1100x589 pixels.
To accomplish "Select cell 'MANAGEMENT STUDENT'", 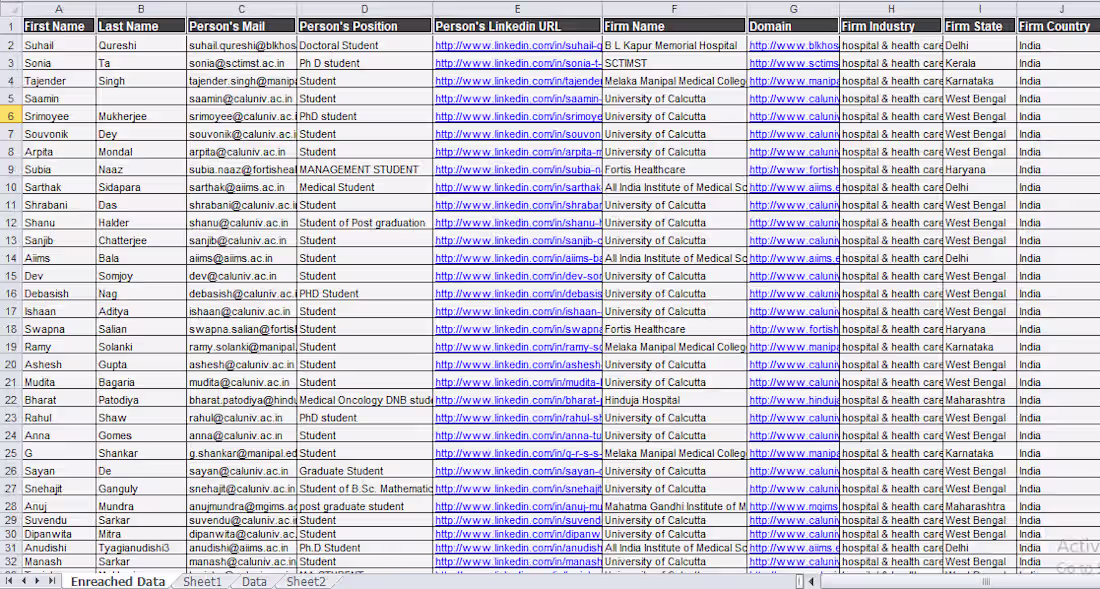I will pyautogui.click(x=365, y=170).
